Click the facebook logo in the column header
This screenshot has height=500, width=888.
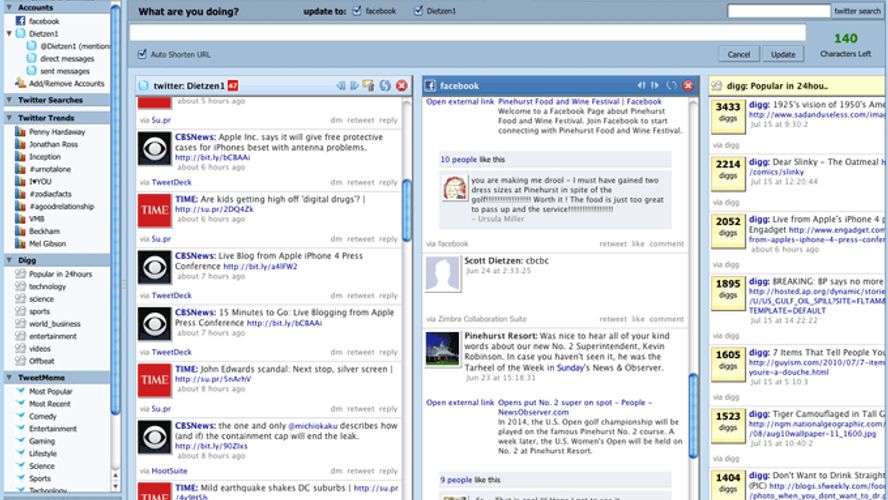pyautogui.click(x=430, y=86)
